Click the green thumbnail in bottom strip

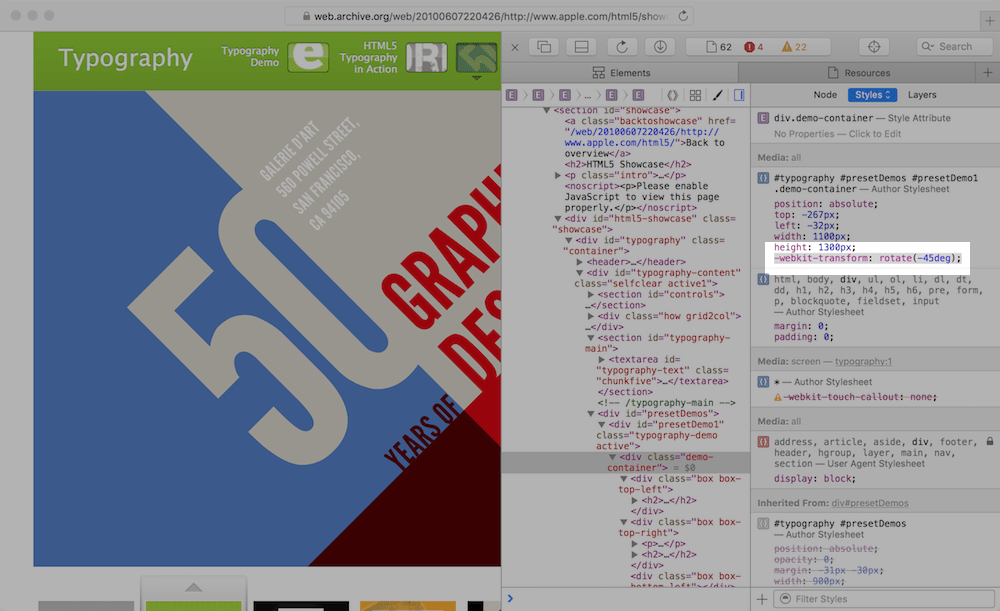(x=193, y=606)
